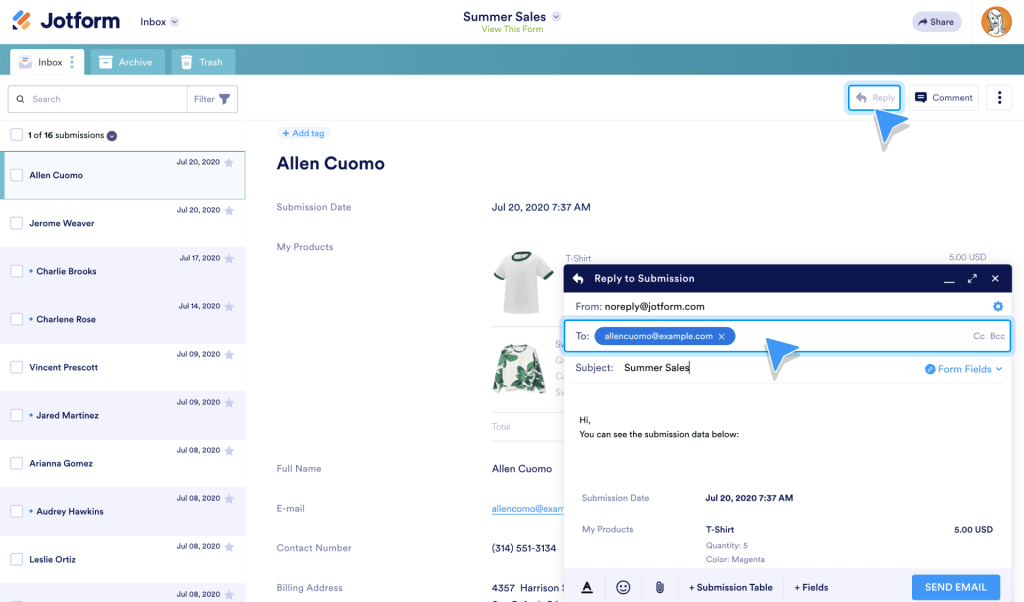
Task: Attach a file with the paperclip icon
Action: (x=659, y=587)
